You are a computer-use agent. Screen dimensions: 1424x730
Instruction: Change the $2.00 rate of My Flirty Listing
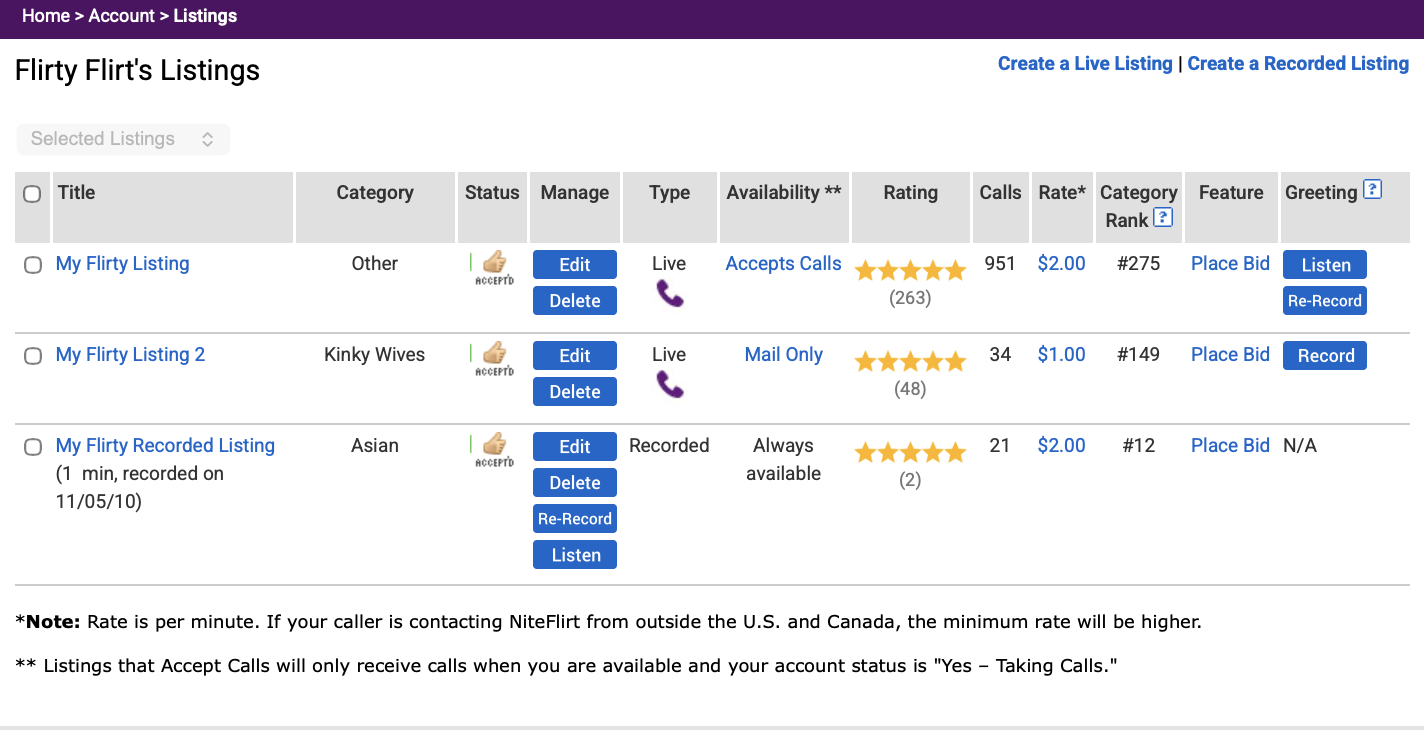1061,264
